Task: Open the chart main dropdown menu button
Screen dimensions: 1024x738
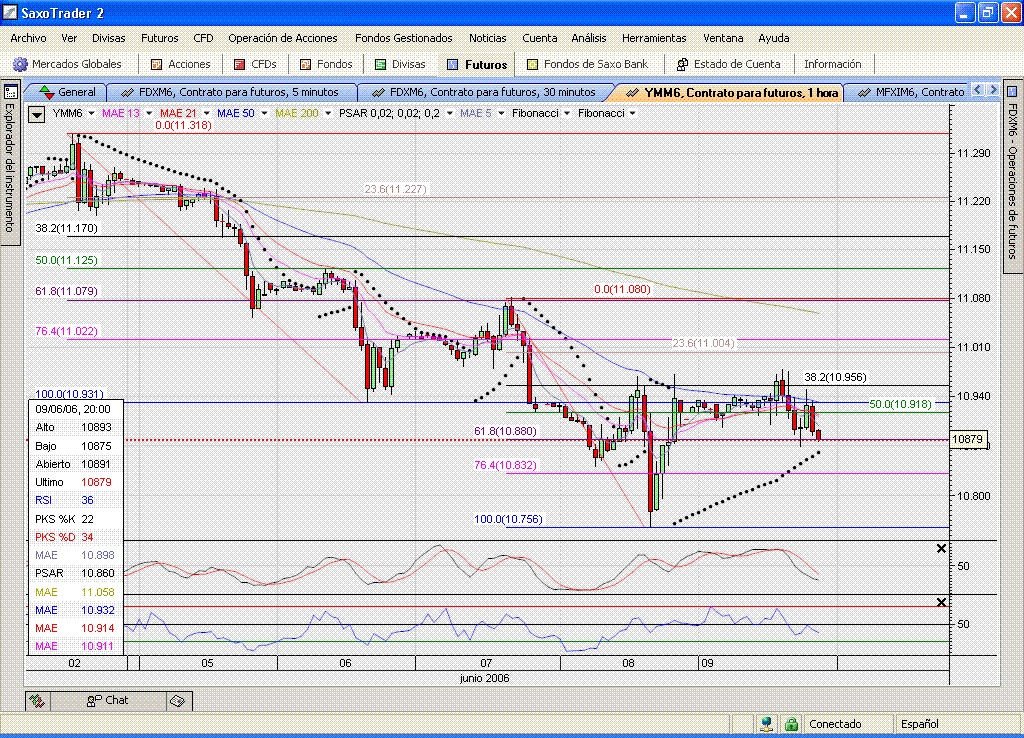Action: (x=37, y=115)
